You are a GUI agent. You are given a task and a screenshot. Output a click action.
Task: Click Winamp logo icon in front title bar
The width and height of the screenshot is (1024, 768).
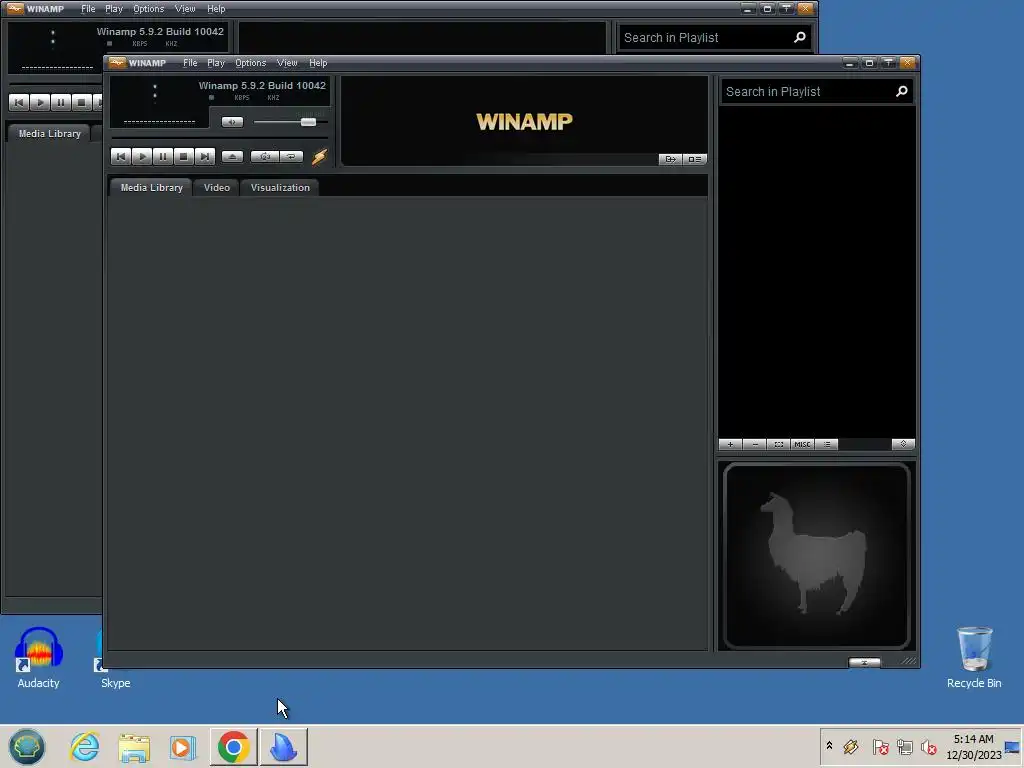tap(117, 63)
